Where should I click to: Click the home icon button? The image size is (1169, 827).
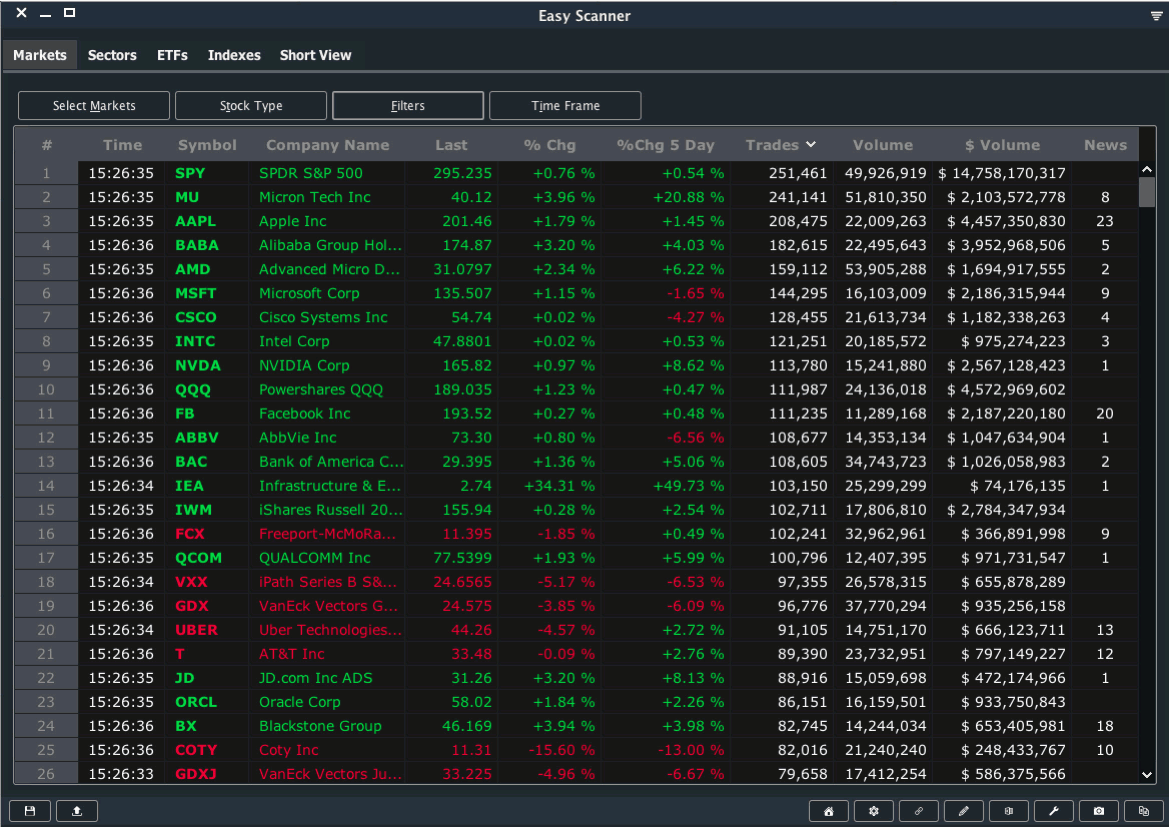829,811
